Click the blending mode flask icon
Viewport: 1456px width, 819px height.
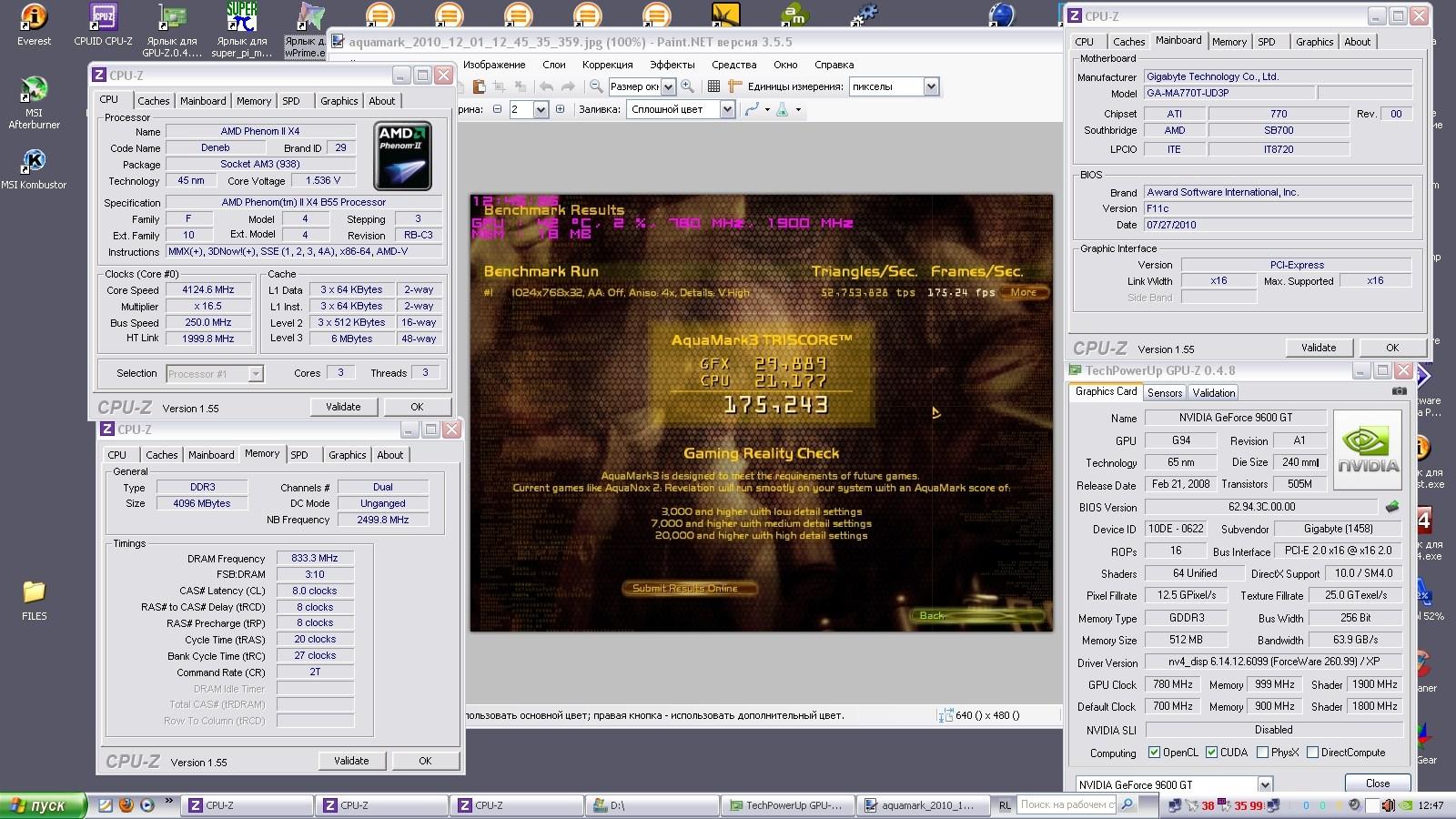pyautogui.click(x=782, y=109)
